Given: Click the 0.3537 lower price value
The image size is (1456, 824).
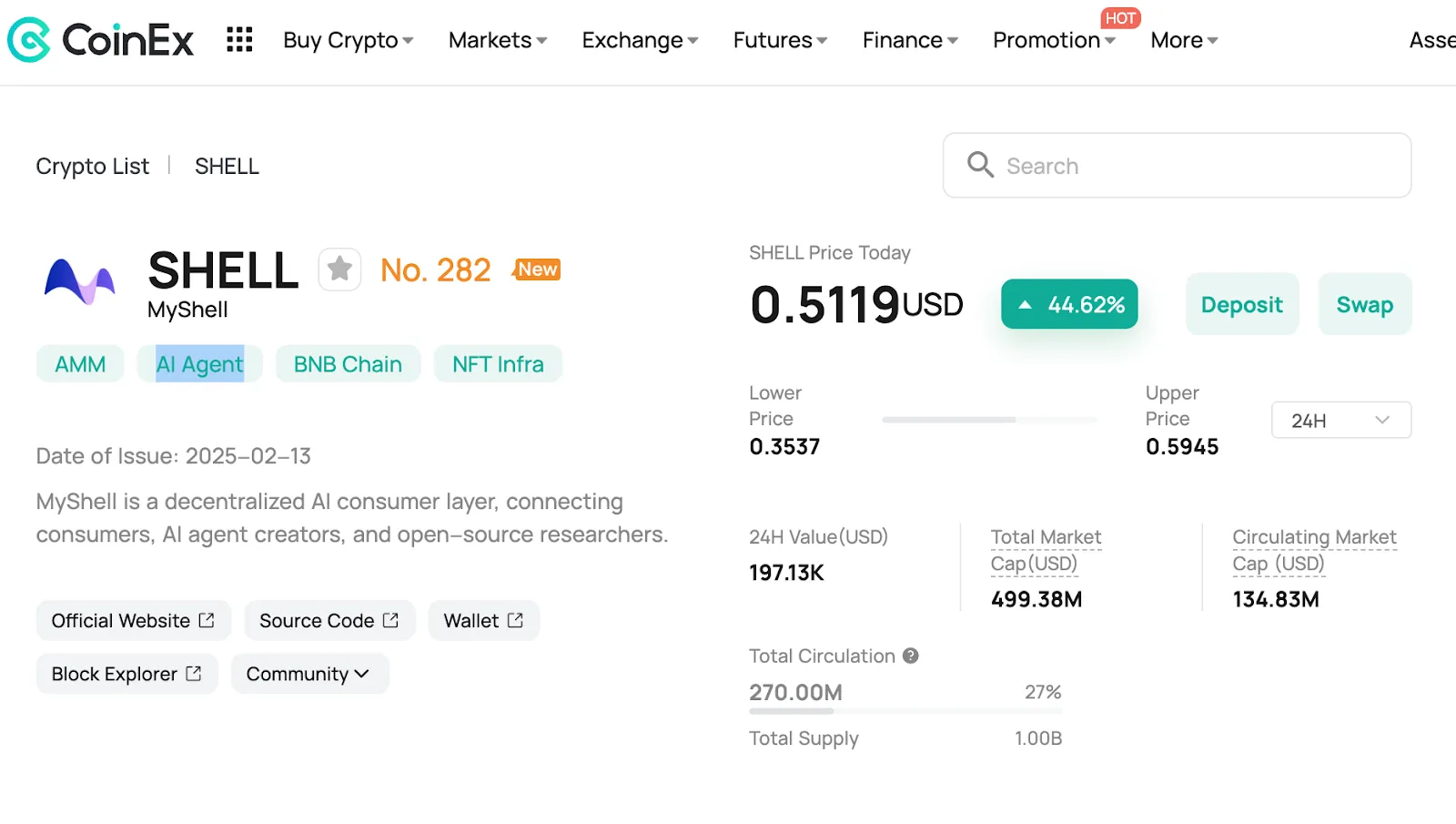Looking at the screenshot, I should point(784,446).
